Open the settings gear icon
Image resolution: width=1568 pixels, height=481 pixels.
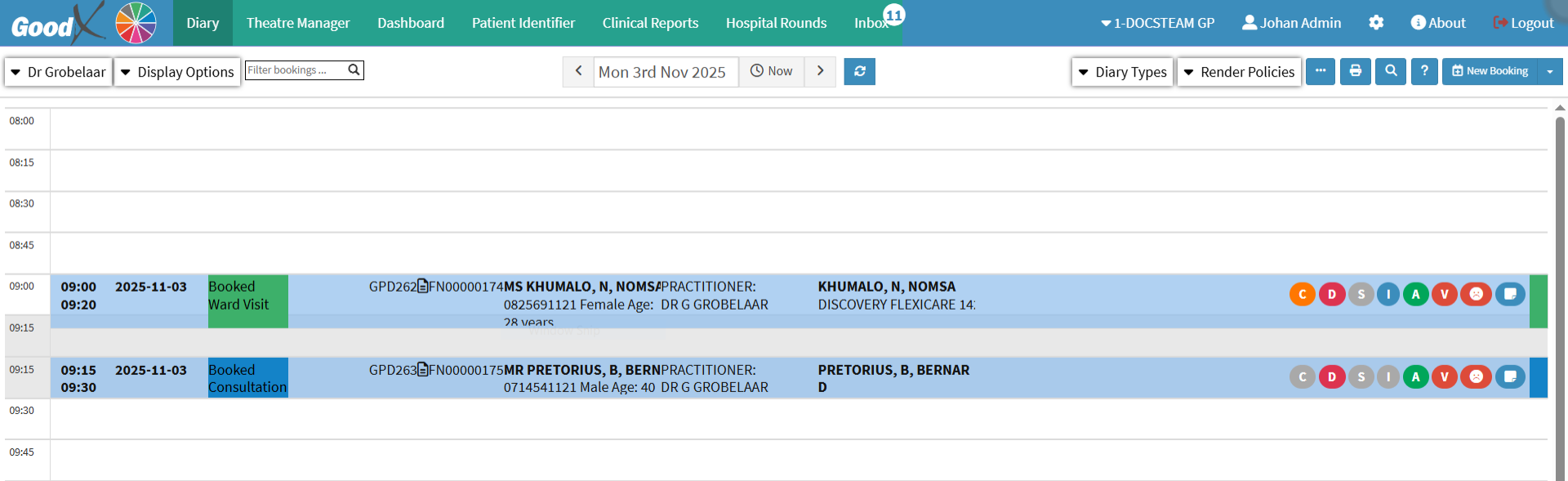pos(1376,23)
